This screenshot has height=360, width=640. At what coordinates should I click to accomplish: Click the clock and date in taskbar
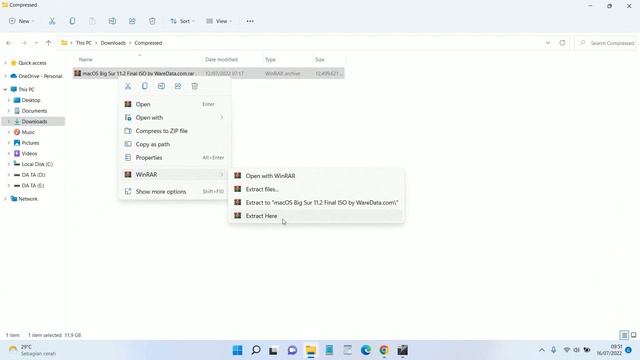click(609, 350)
